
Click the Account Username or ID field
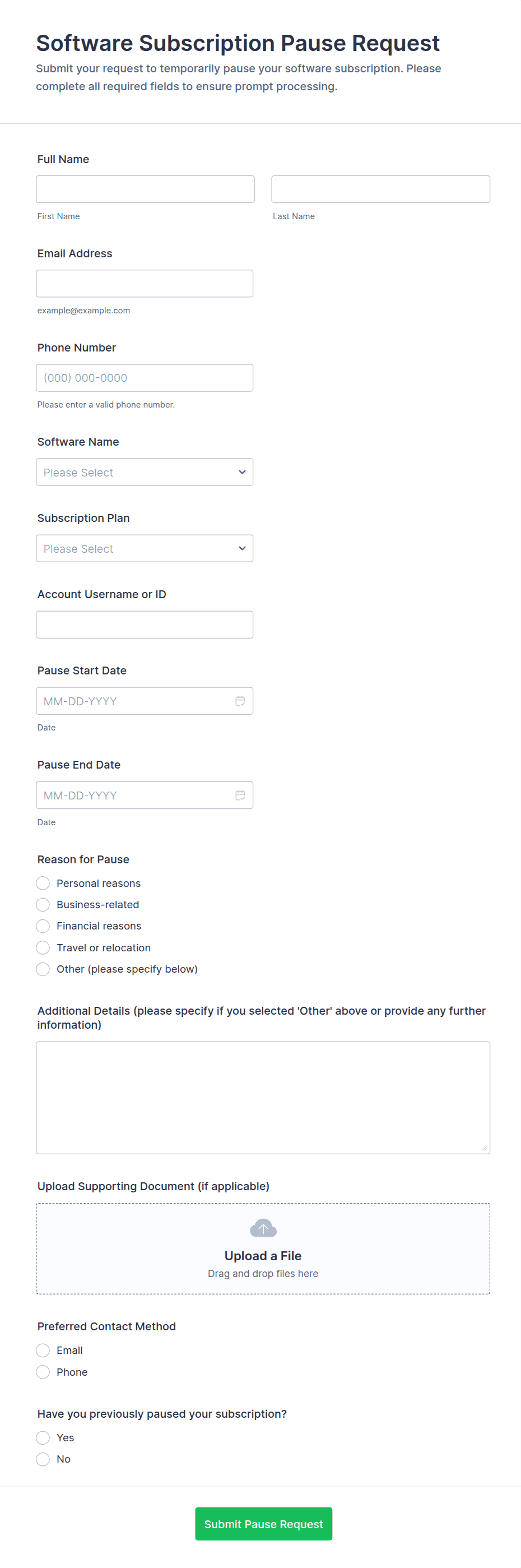pyautogui.click(x=145, y=625)
